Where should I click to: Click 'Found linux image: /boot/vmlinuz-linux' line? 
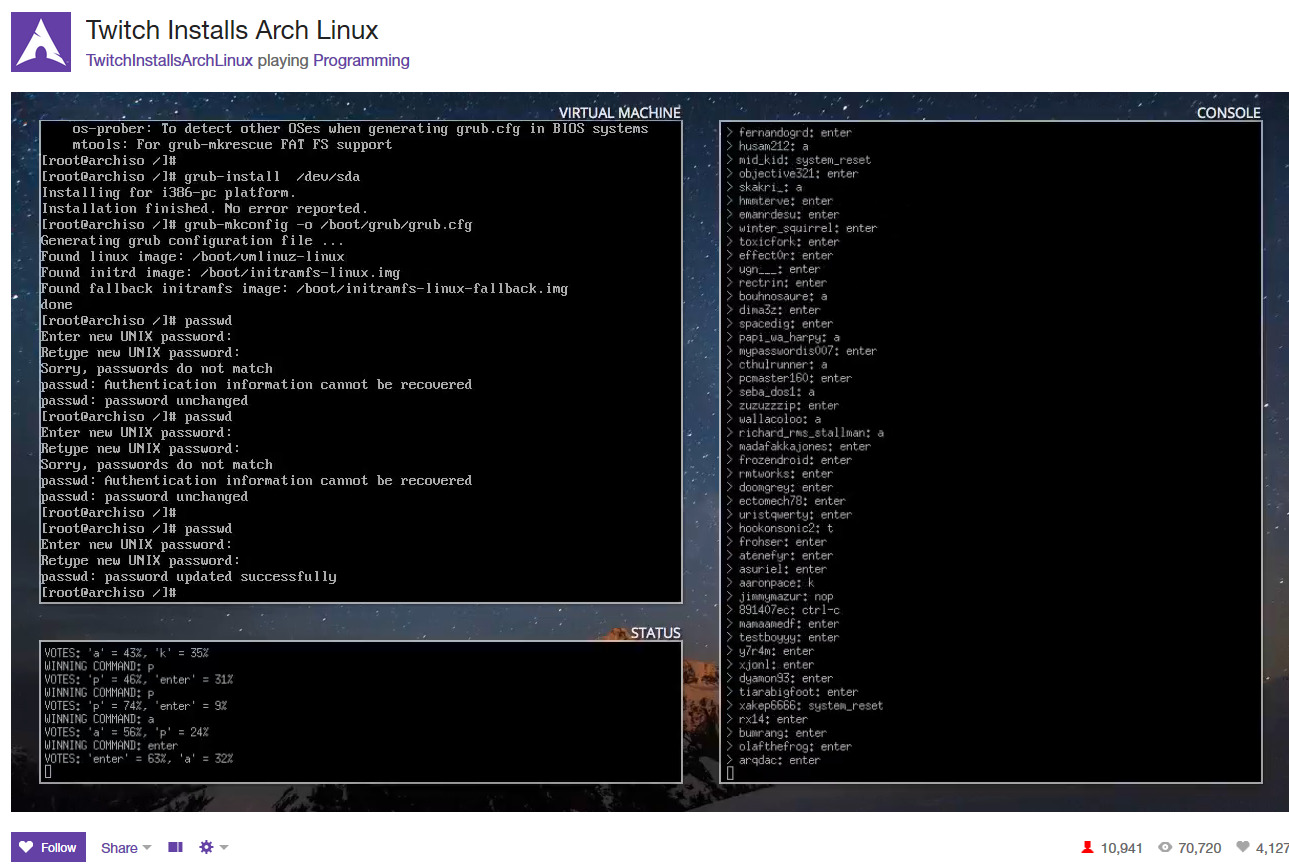(x=192, y=257)
